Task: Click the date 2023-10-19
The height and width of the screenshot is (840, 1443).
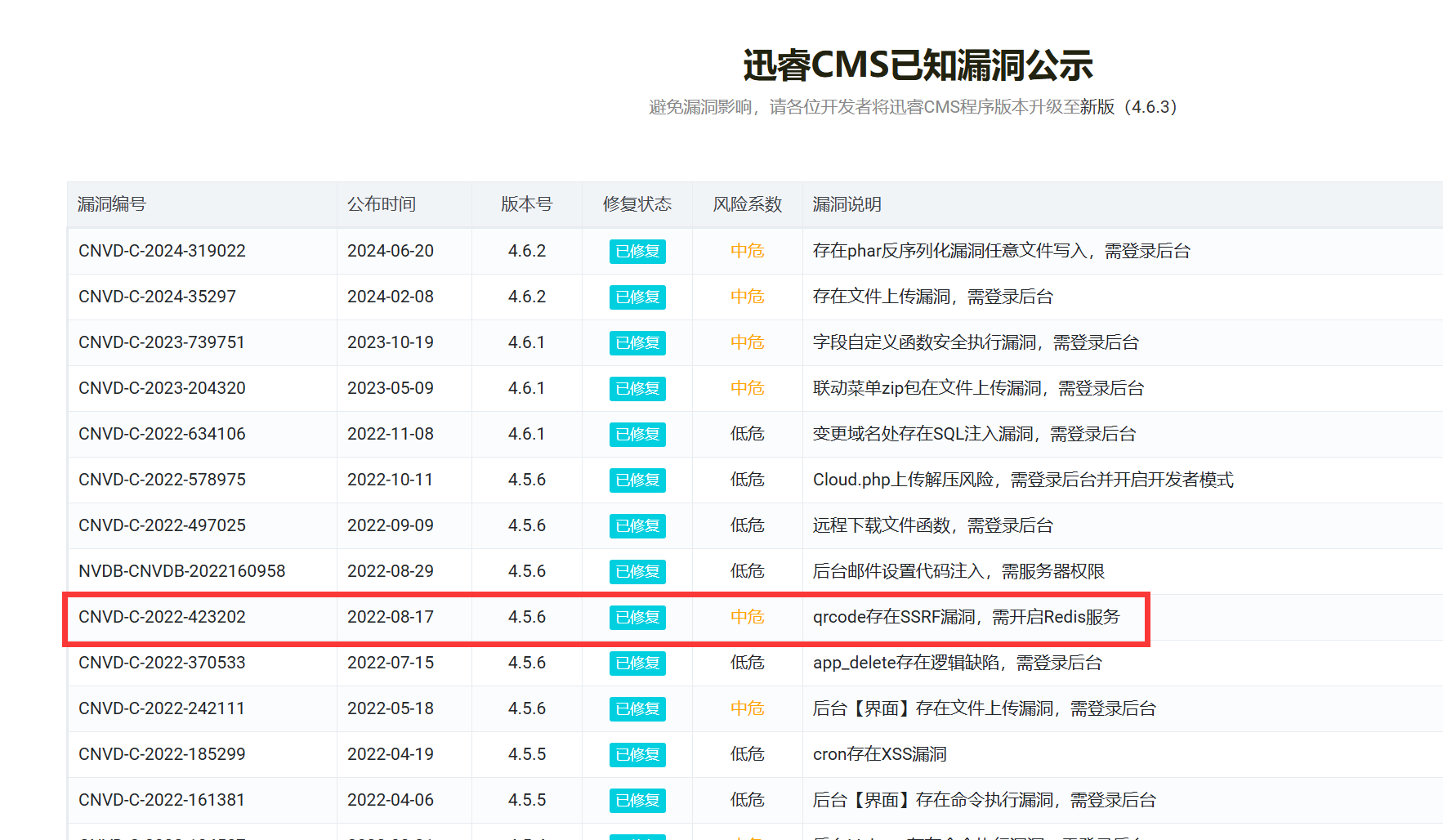Action: (391, 342)
